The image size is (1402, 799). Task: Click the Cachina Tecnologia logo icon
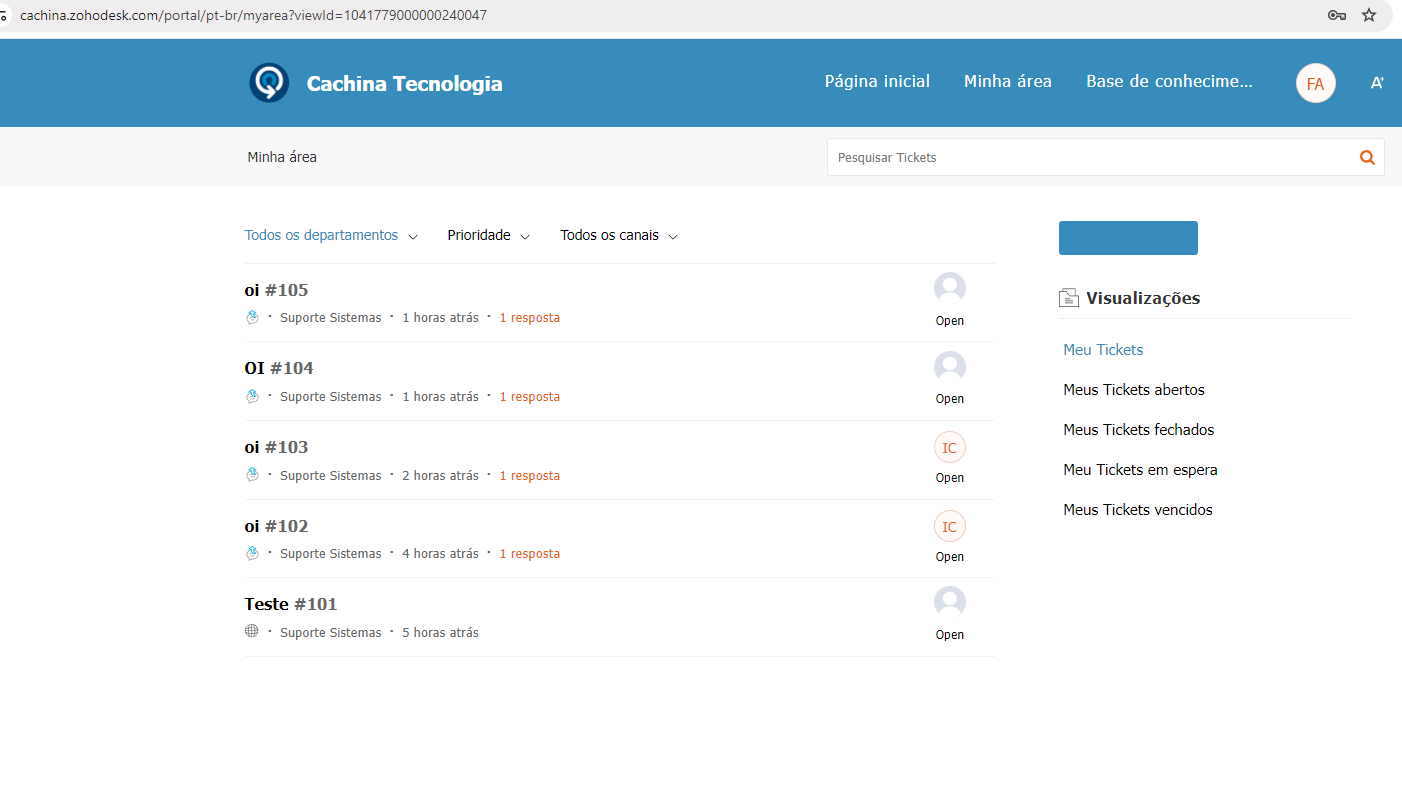coord(269,83)
